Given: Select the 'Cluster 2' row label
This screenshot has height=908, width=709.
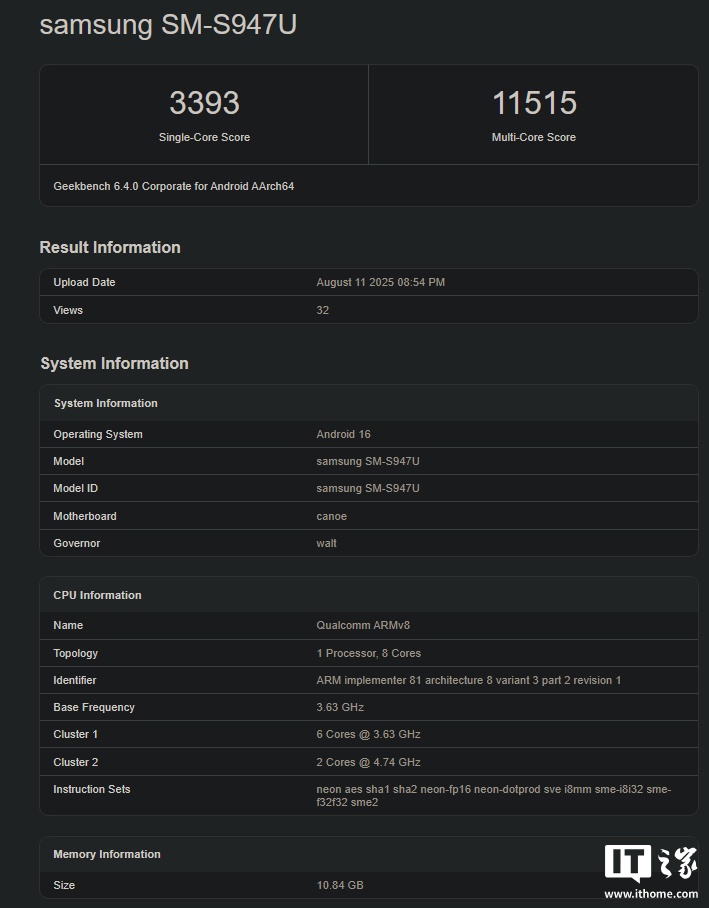Looking at the screenshot, I should pos(75,763).
